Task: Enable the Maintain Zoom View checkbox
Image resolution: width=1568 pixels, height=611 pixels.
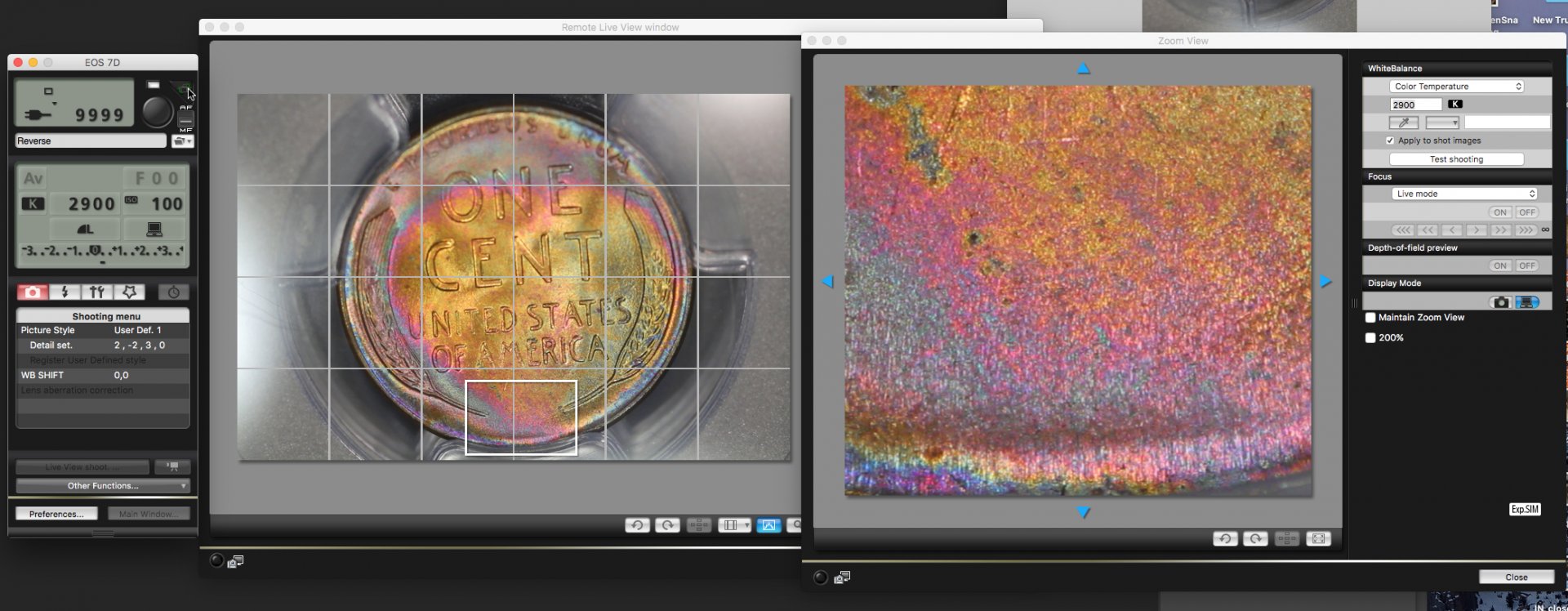Action: coord(1370,318)
